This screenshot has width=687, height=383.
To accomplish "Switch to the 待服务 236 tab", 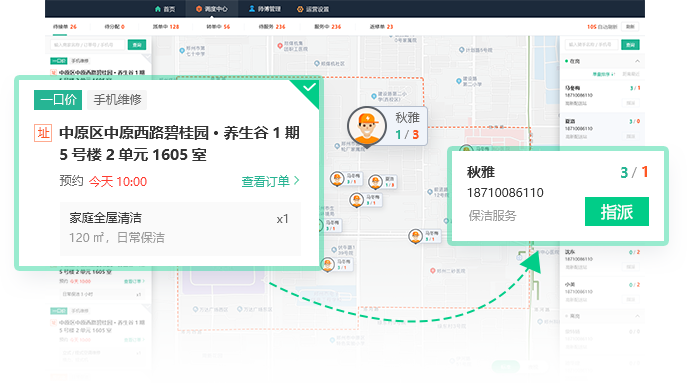I will click(272, 27).
